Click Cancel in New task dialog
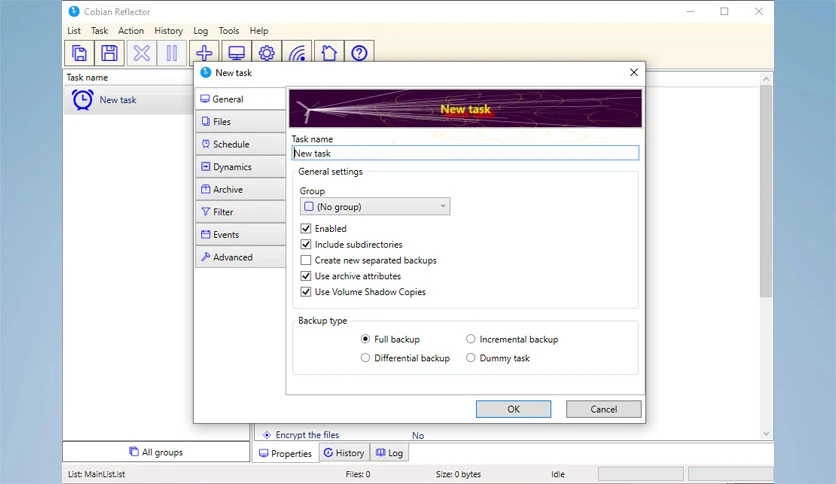This screenshot has width=836, height=484. [604, 409]
